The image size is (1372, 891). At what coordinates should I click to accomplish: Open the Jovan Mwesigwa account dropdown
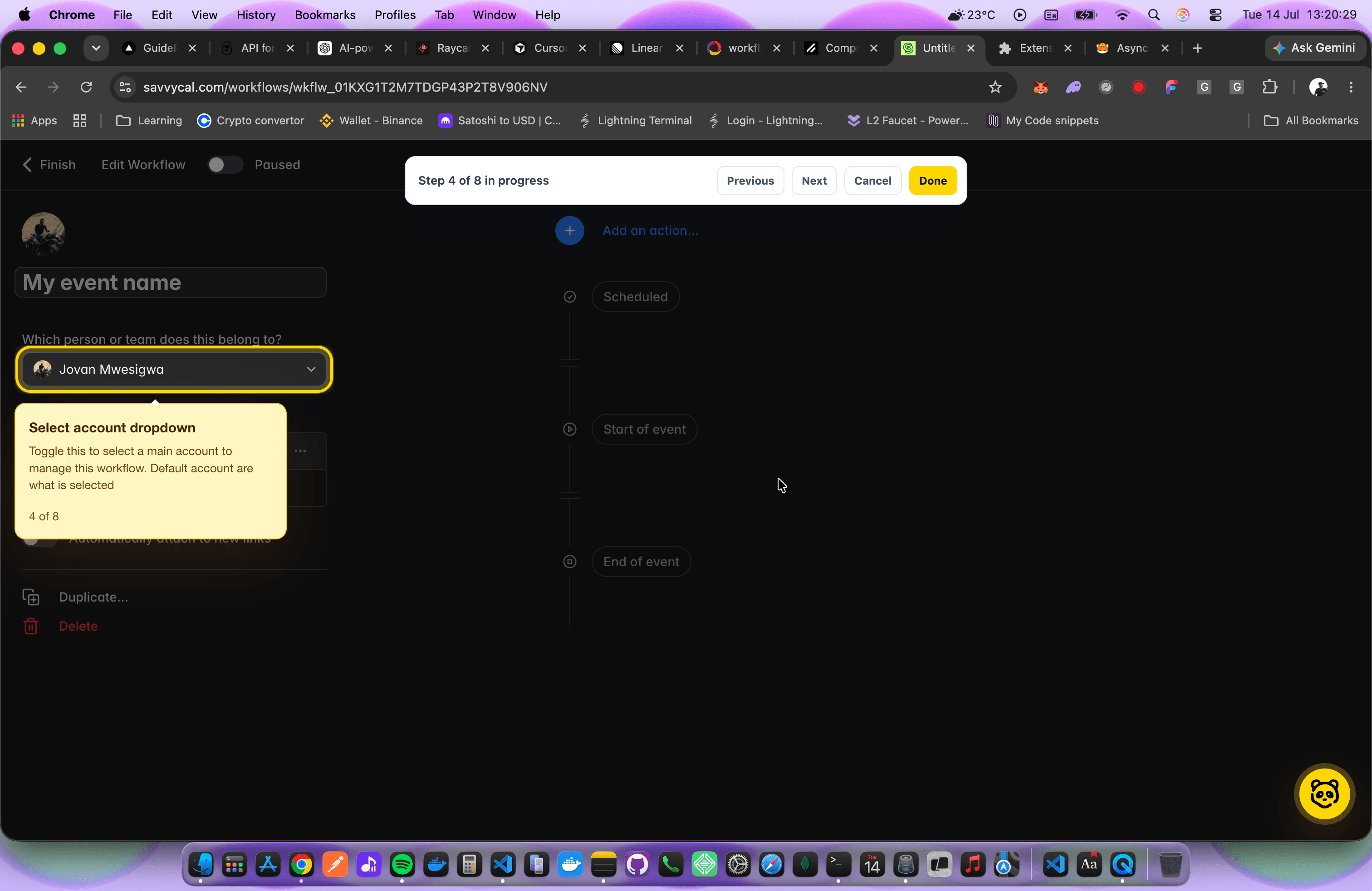point(173,369)
